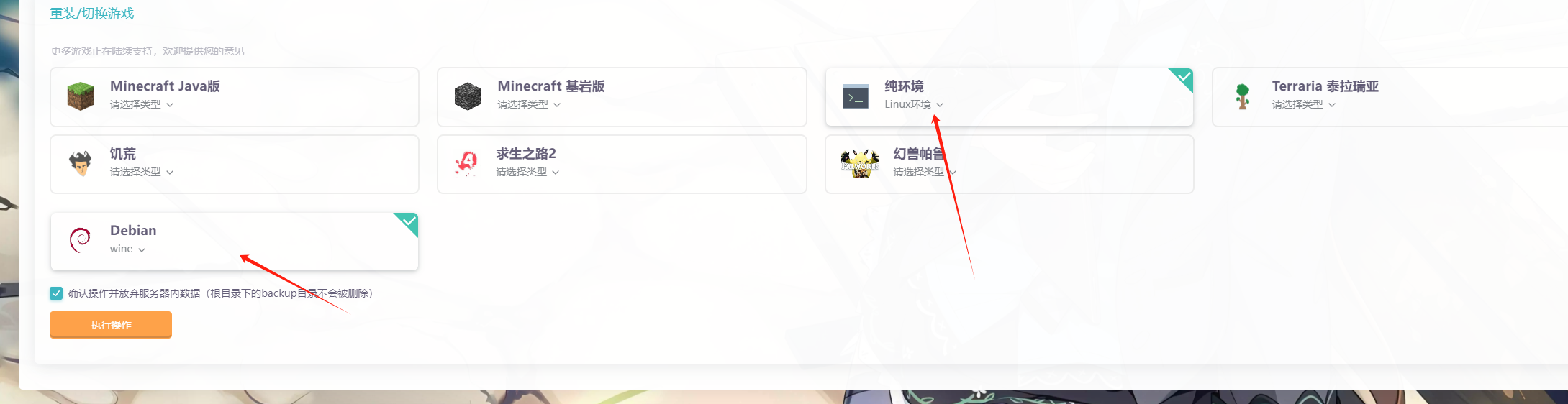
Task: Open the 求生之路2 type dropdown
Action: coord(527,173)
